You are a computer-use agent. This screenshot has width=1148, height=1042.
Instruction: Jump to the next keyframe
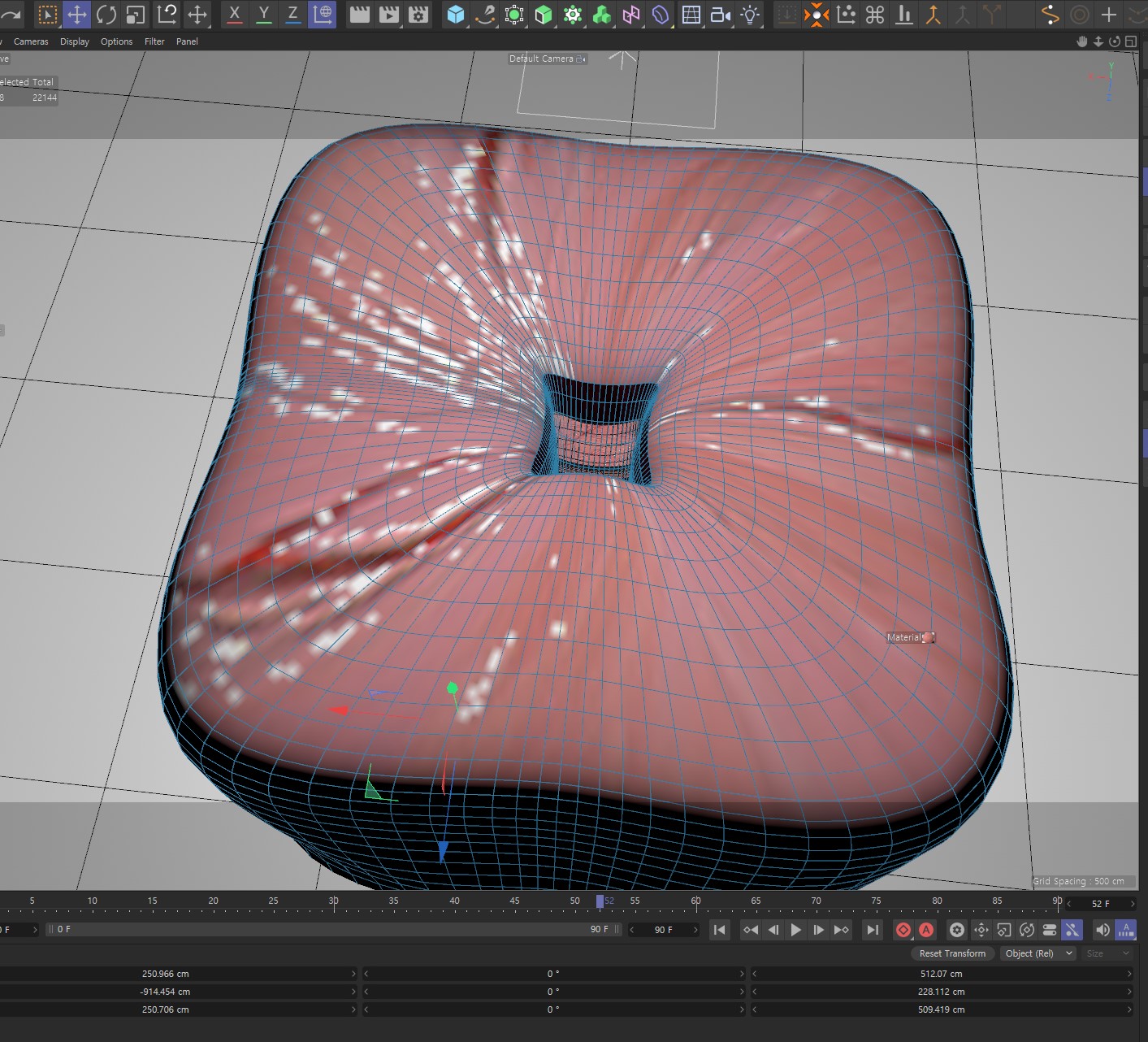(x=842, y=930)
